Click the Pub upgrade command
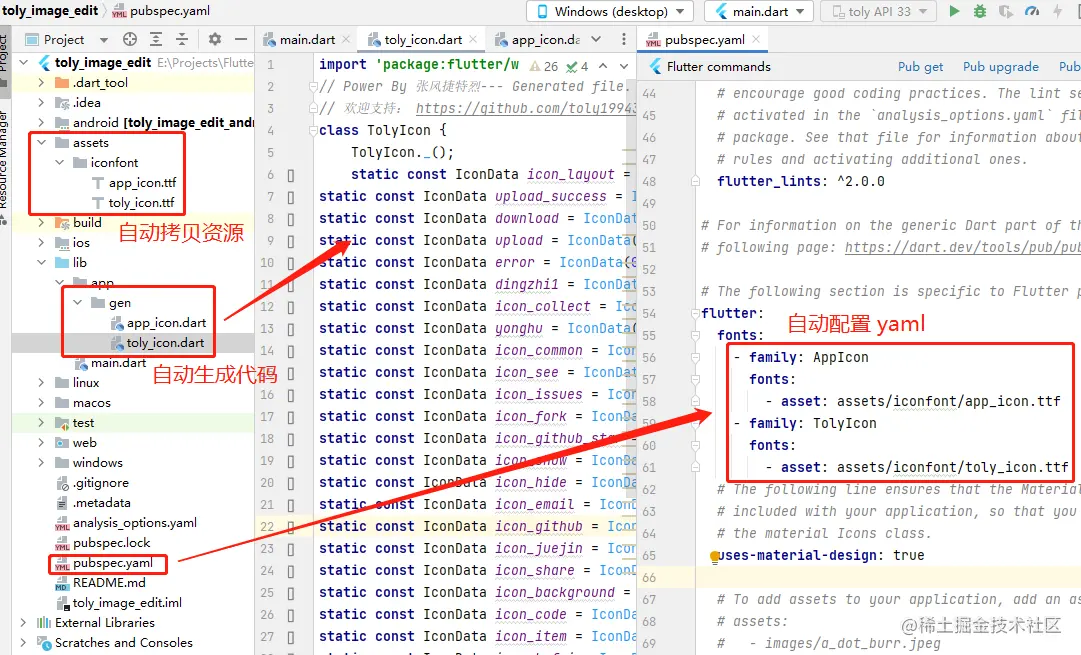 (1000, 66)
